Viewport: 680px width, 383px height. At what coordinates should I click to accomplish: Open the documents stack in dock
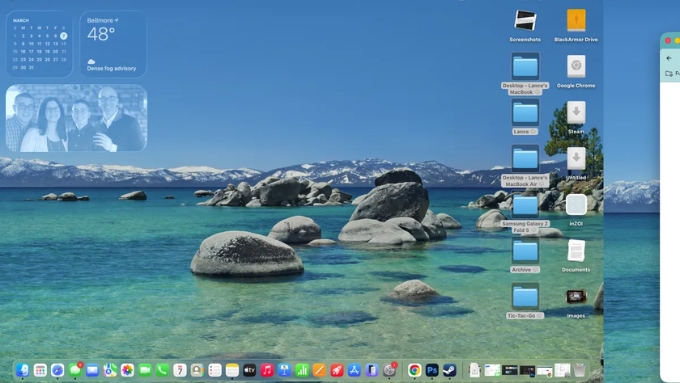pos(475,370)
